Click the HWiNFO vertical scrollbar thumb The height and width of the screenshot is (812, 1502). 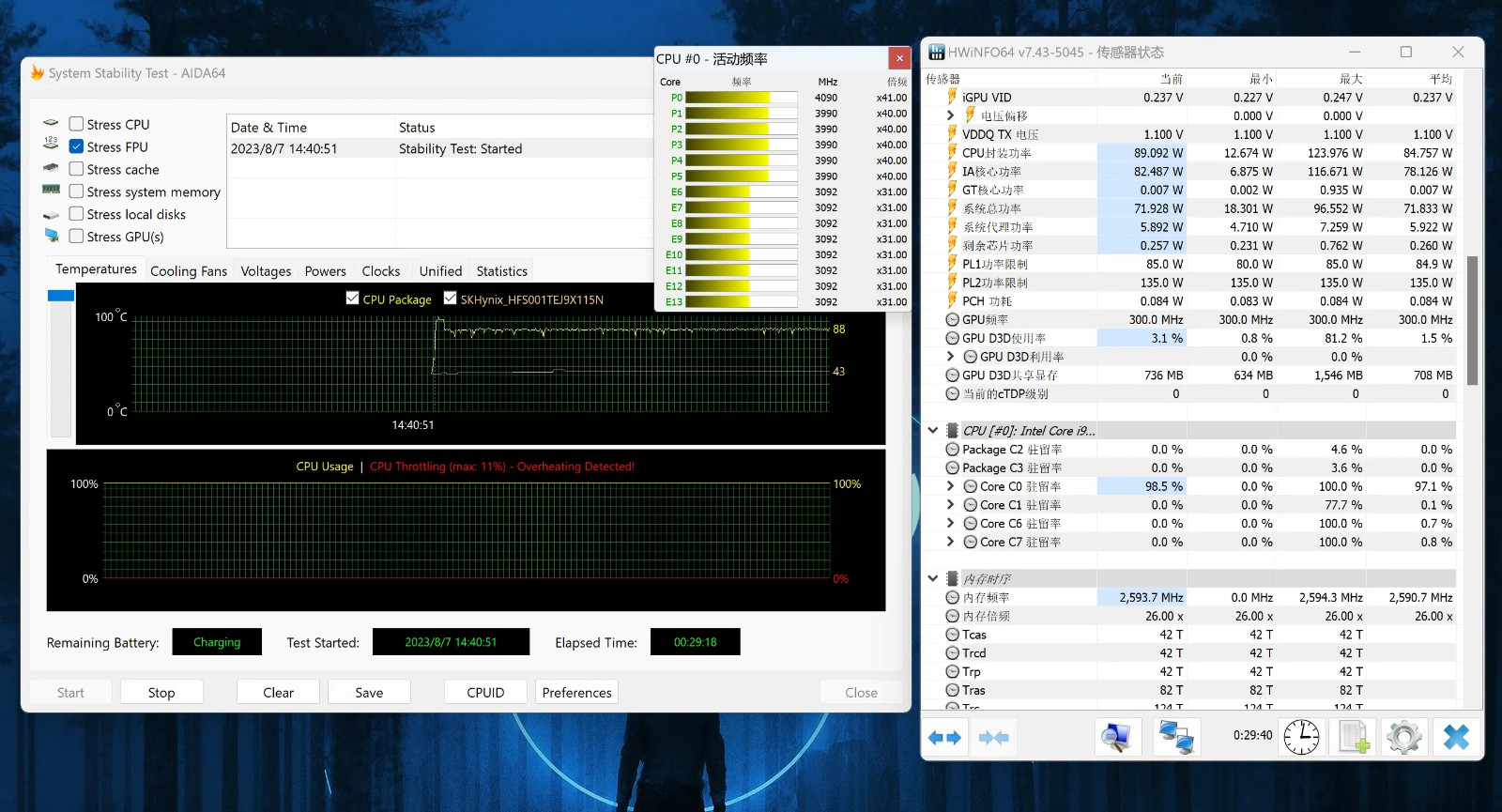(x=1472, y=320)
